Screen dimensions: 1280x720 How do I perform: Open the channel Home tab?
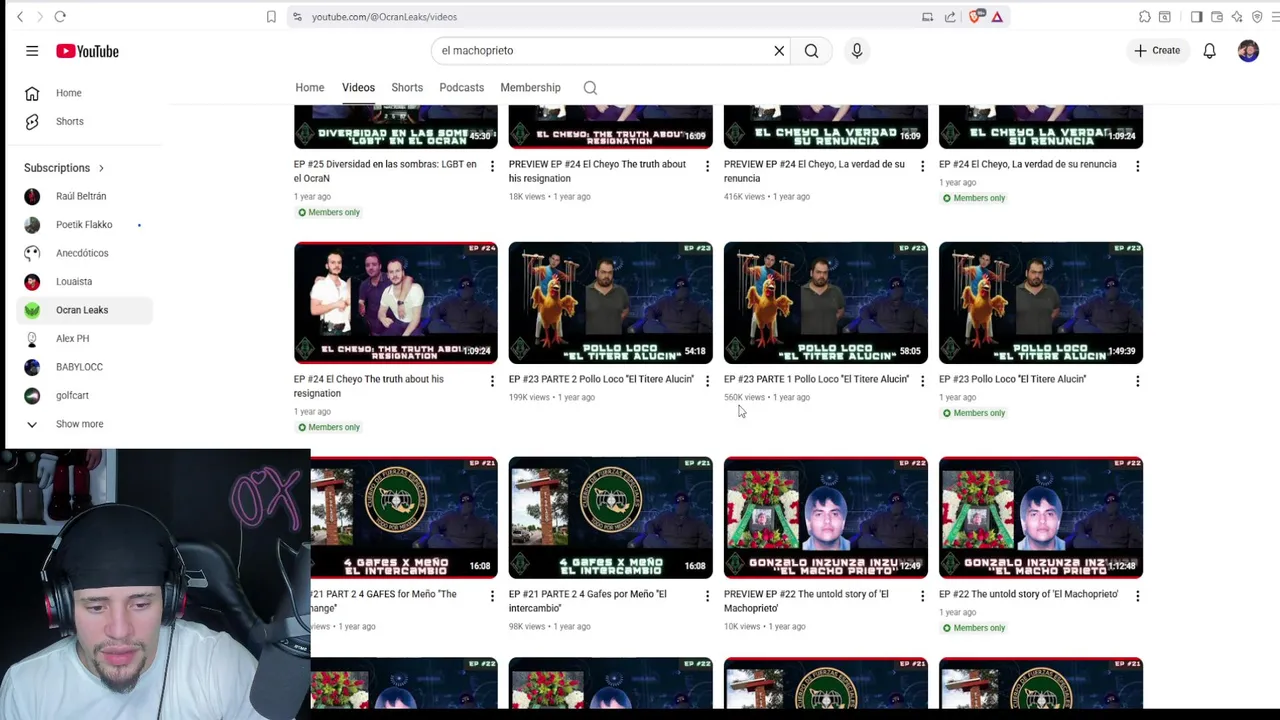pyautogui.click(x=309, y=88)
